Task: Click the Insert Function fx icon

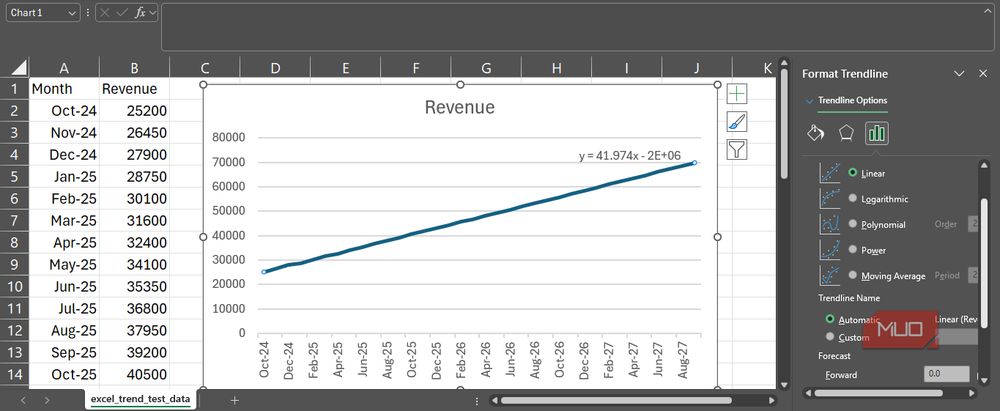Action: coord(140,13)
